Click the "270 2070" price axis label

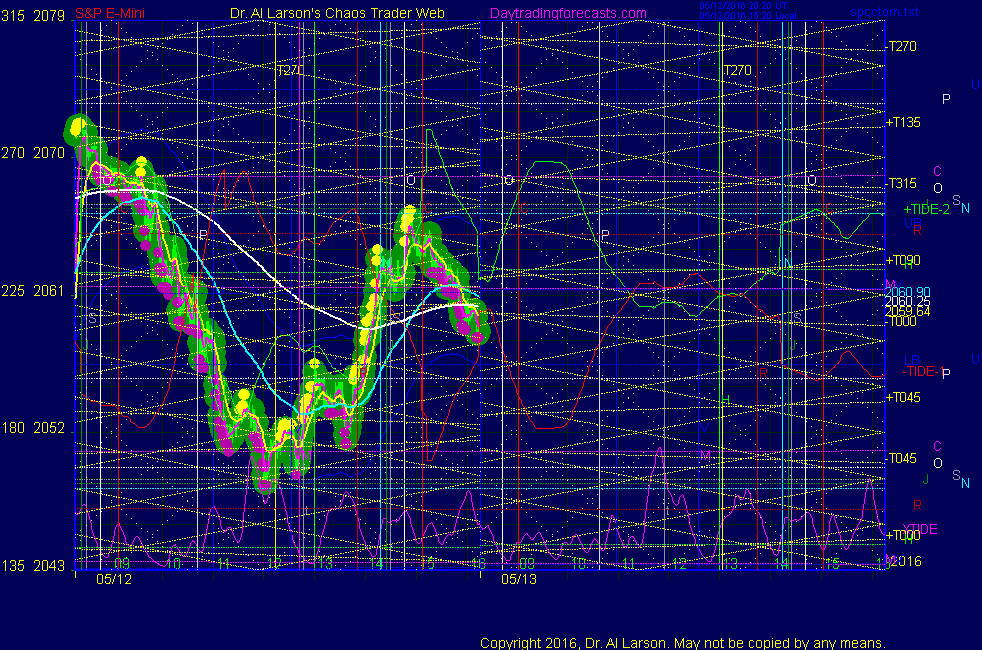33,153
